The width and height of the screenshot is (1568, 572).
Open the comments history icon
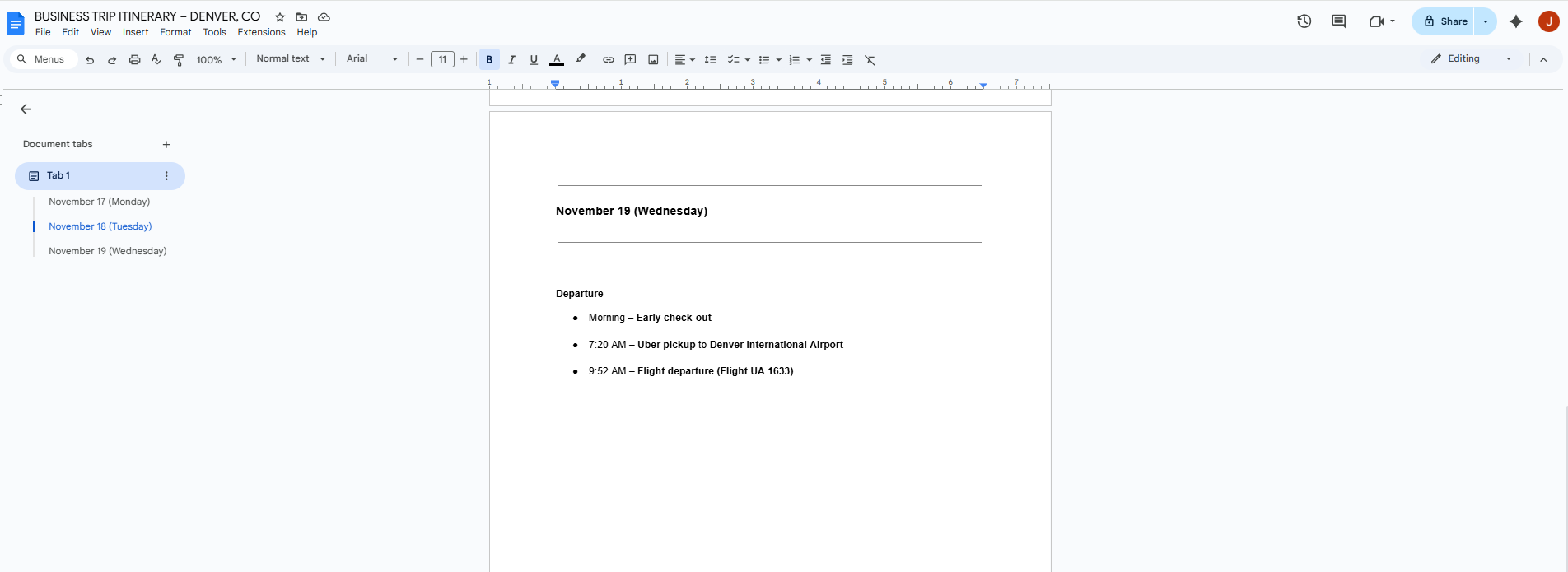click(x=1338, y=21)
